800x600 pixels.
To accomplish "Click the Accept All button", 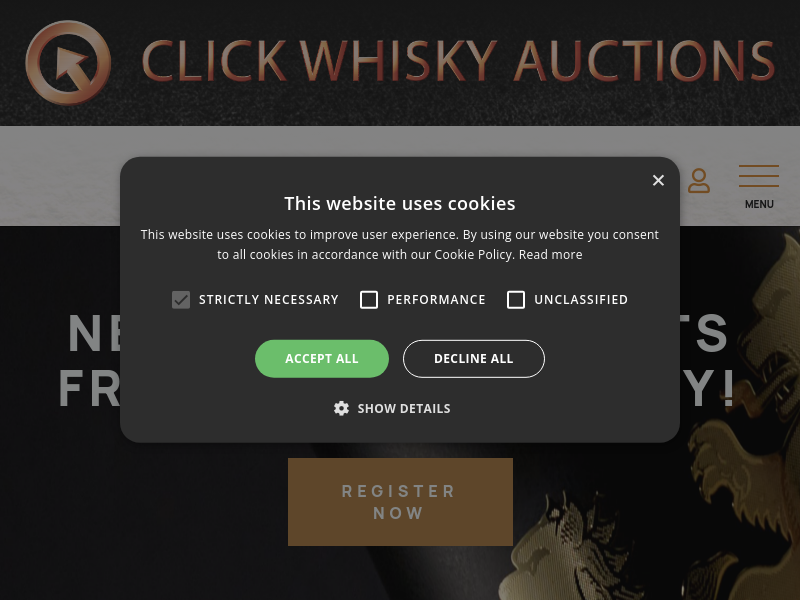I will click(x=322, y=359).
